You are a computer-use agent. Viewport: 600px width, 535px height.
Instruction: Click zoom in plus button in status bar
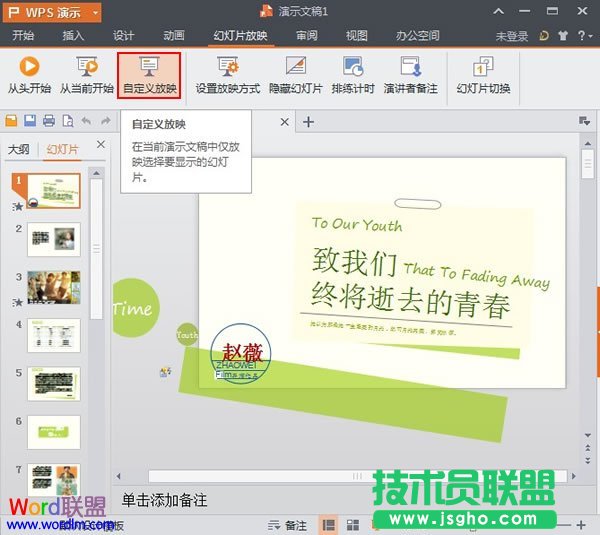click(x=581, y=525)
